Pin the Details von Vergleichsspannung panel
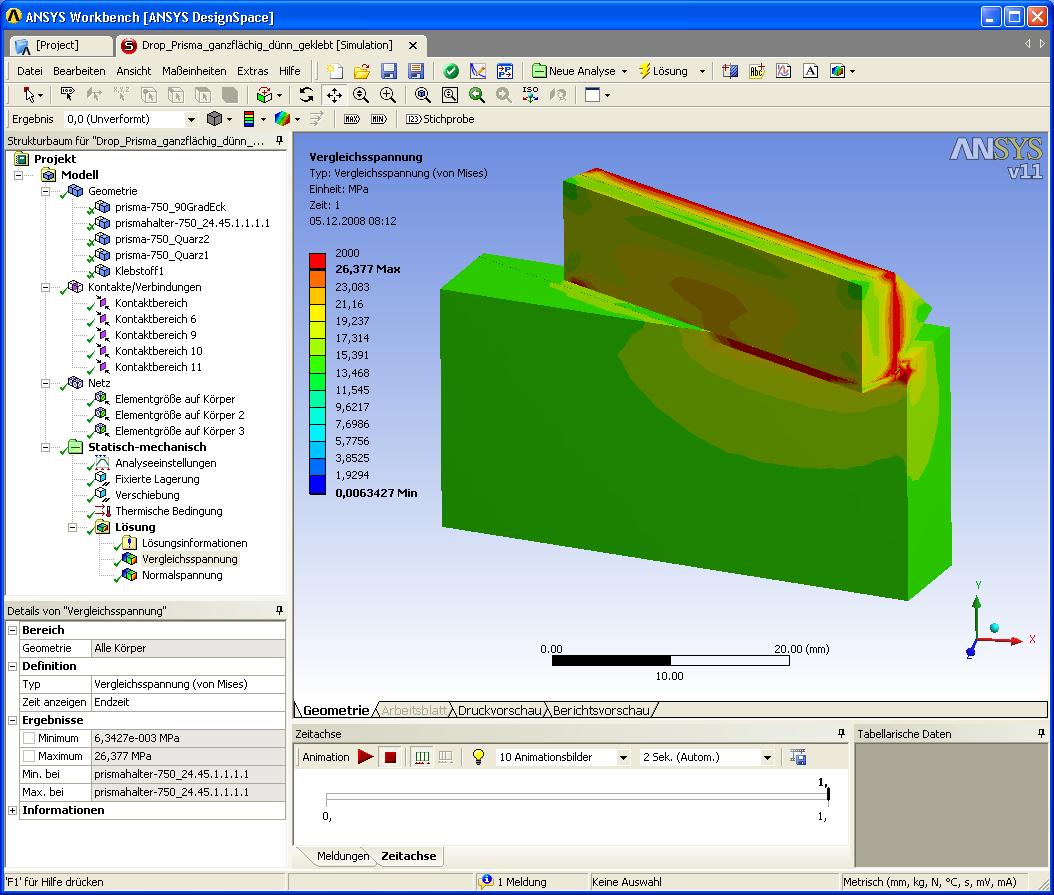 [280, 611]
